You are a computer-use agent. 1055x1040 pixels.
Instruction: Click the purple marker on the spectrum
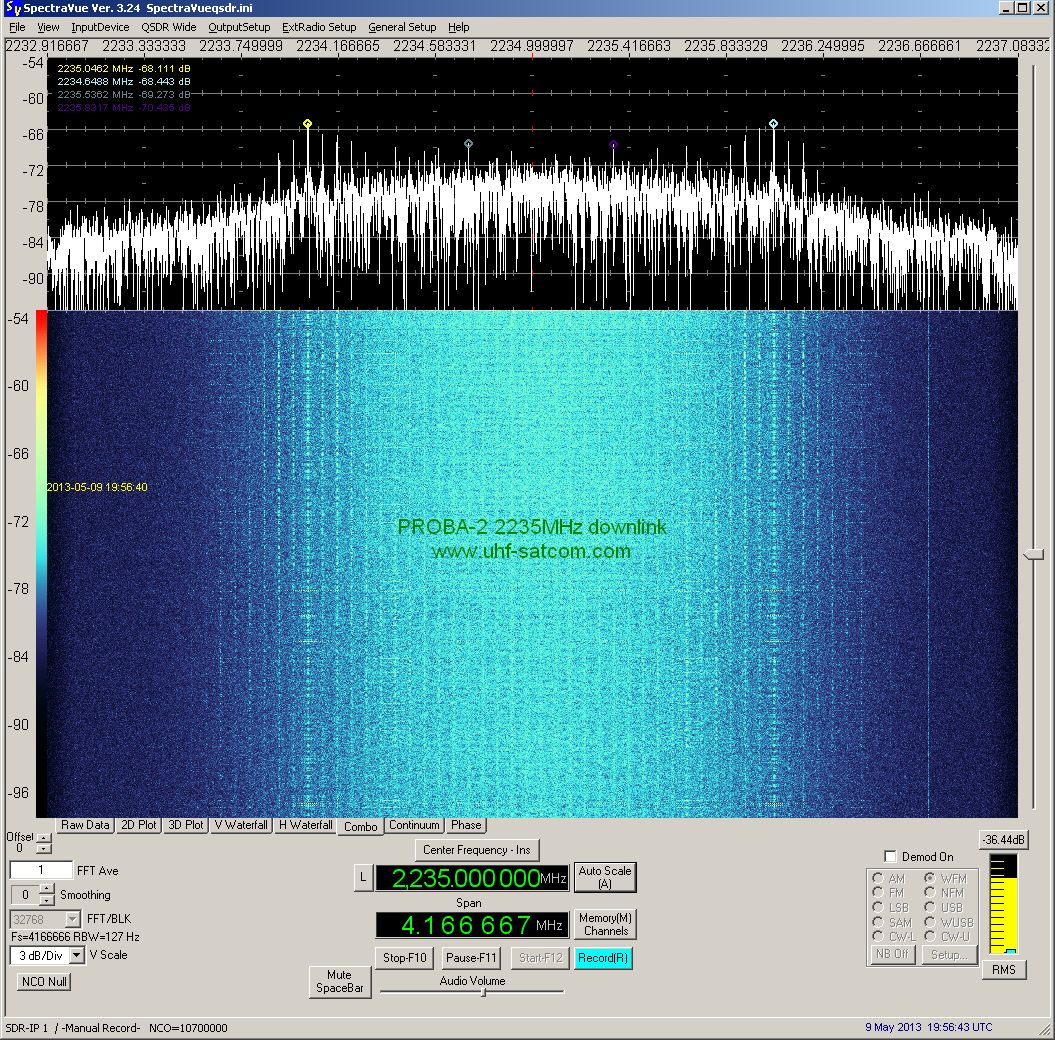pyautogui.click(x=613, y=145)
